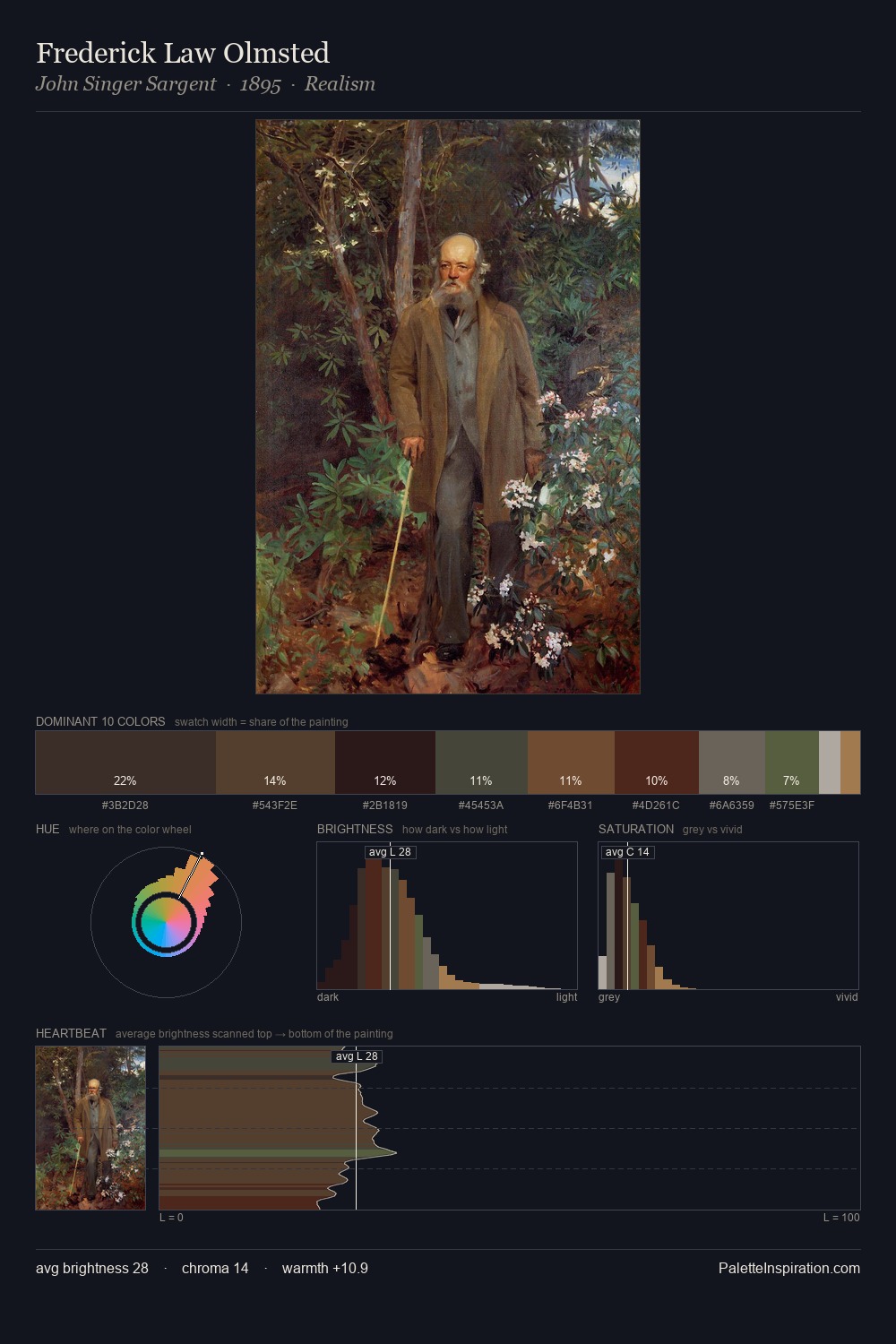The image size is (896, 1344).
Task: Click hex code #3B2D28
Action: point(125,806)
